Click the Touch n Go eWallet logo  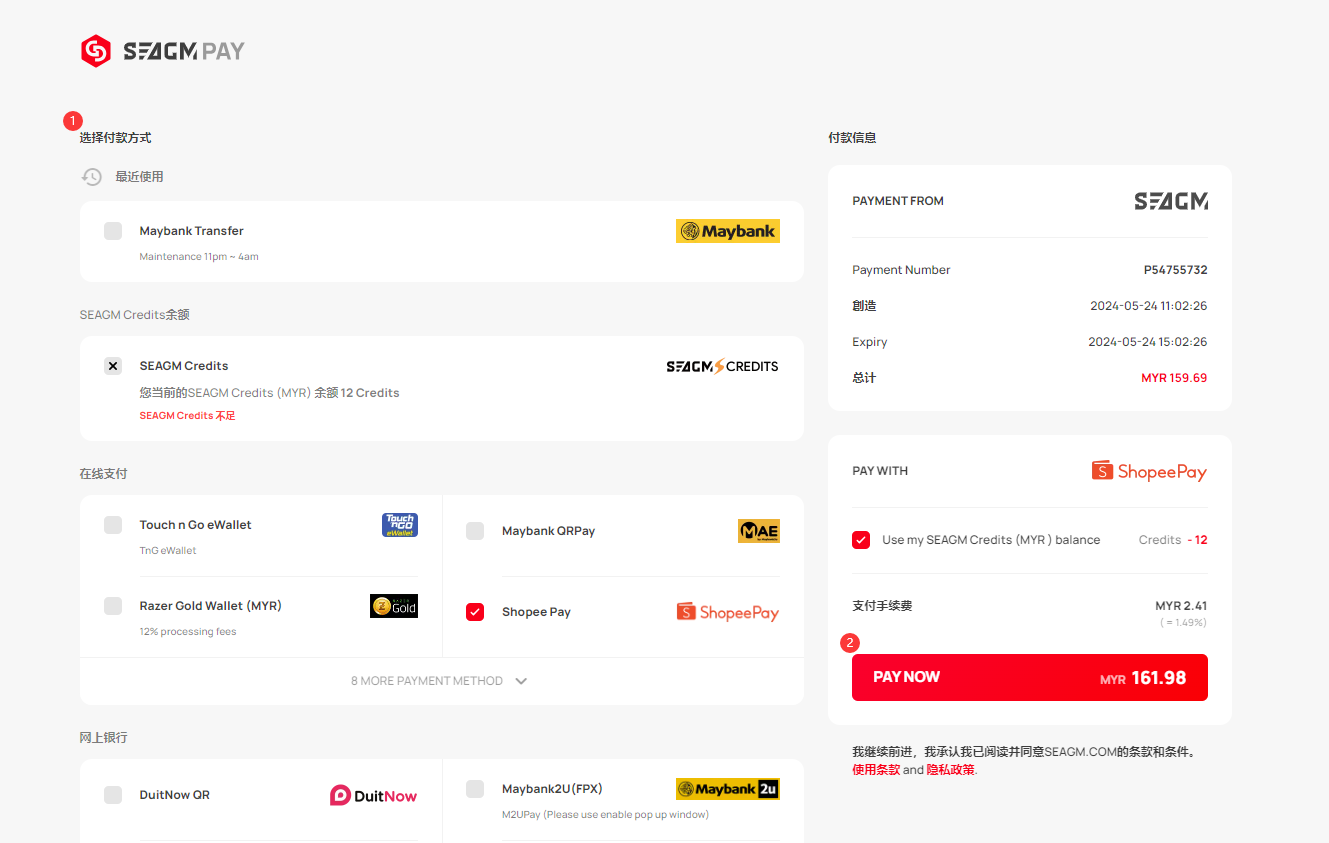pos(400,525)
